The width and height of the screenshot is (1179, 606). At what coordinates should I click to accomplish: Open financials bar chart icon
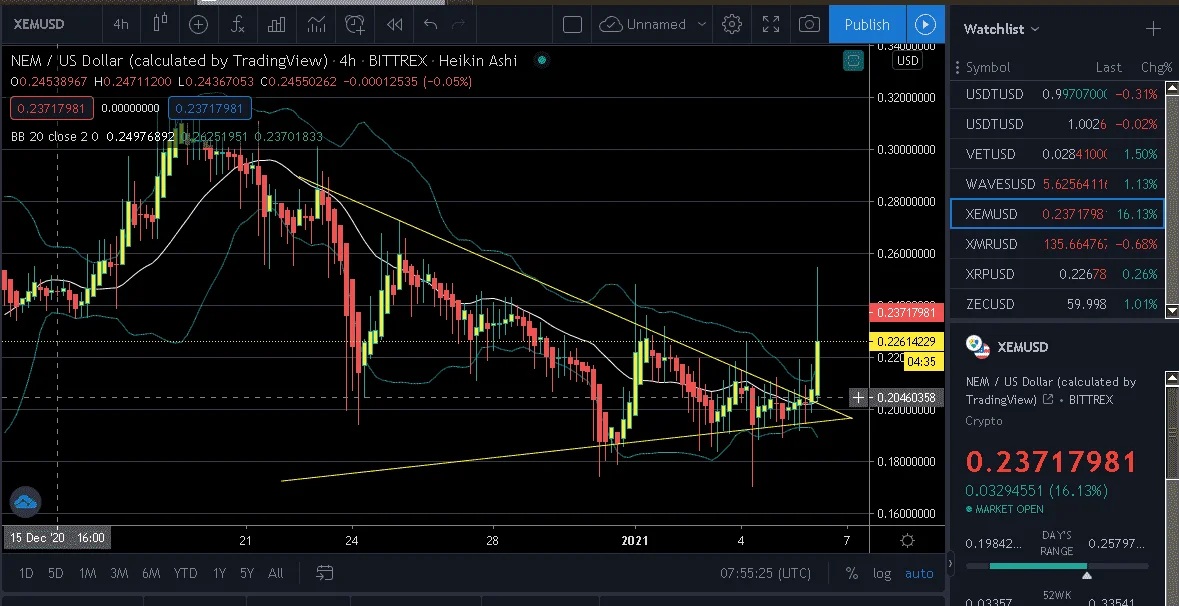click(277, 24)
